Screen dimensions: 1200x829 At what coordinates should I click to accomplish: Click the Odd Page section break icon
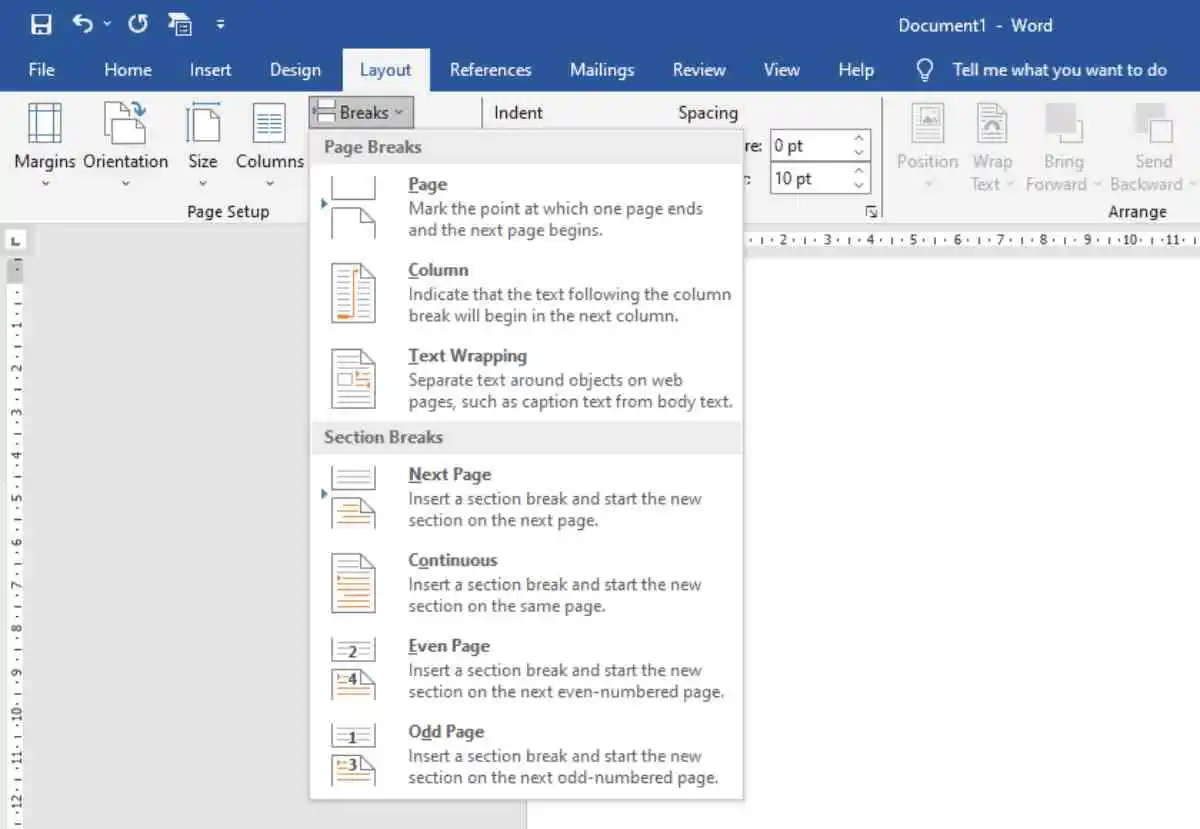353,755
